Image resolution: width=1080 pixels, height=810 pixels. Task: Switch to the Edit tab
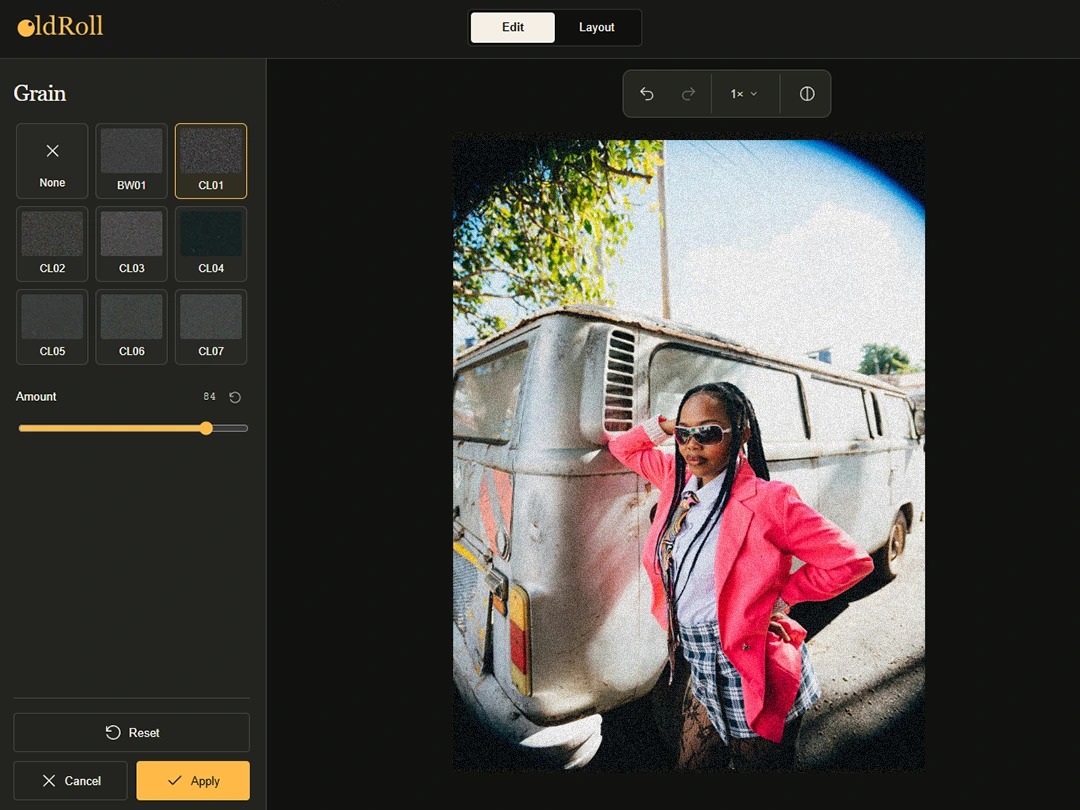point(512,28)
